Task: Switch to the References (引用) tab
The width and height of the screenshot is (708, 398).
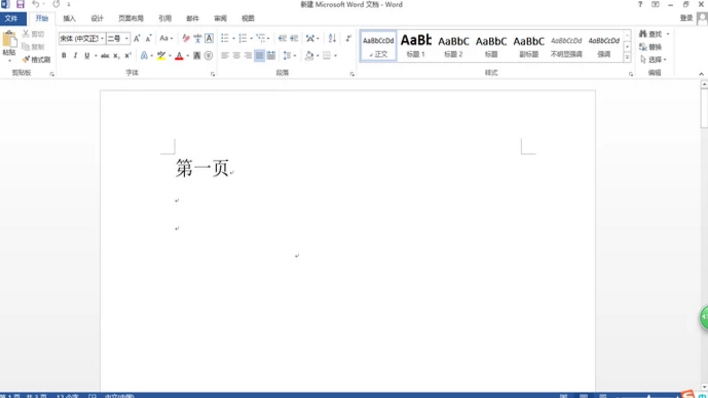Action: [165, 19]
